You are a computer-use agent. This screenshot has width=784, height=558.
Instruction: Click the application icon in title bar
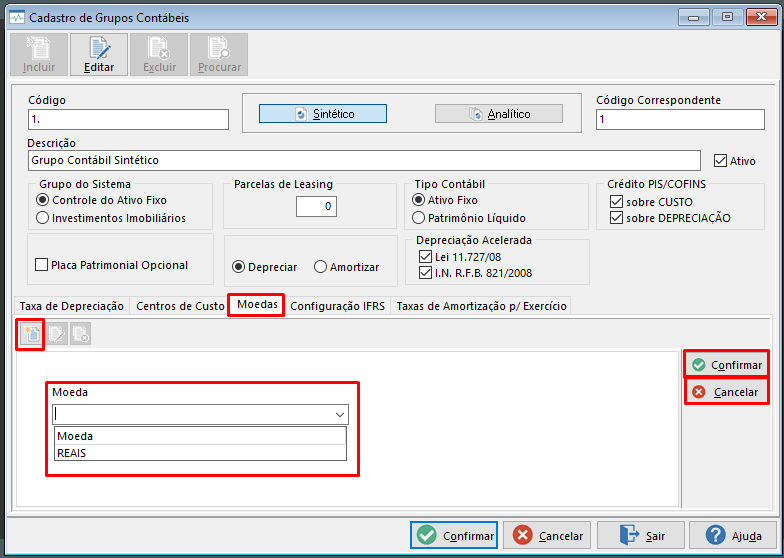(17, 18)
